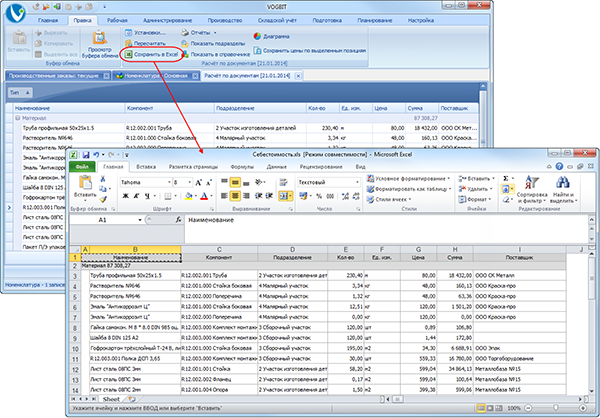Close the Номенклатура: Основная document tab

pyautogui.click(x=195, y=76)
